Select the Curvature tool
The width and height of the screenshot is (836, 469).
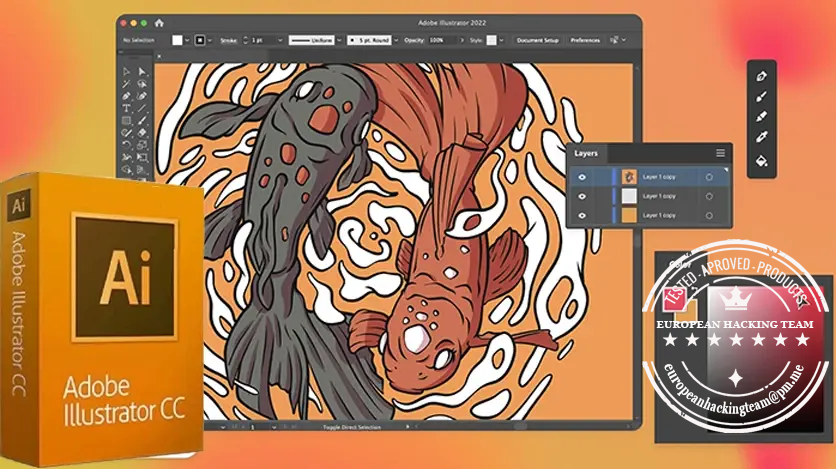pyautogui.click(x=142, y=96)
